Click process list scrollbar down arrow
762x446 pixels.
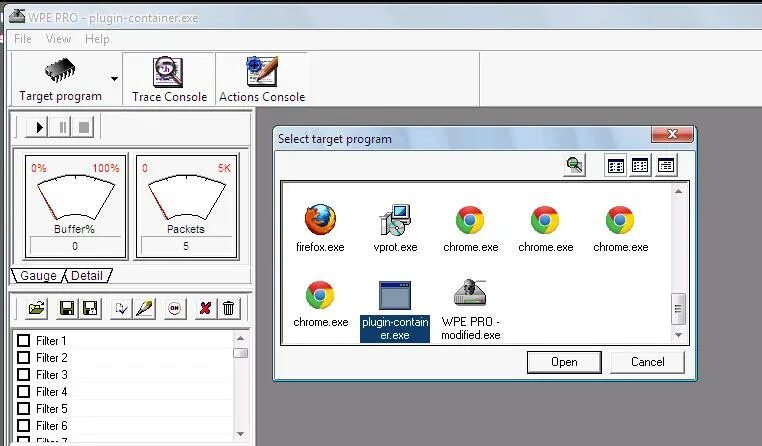pyautogui.click(x=678, y=335)
